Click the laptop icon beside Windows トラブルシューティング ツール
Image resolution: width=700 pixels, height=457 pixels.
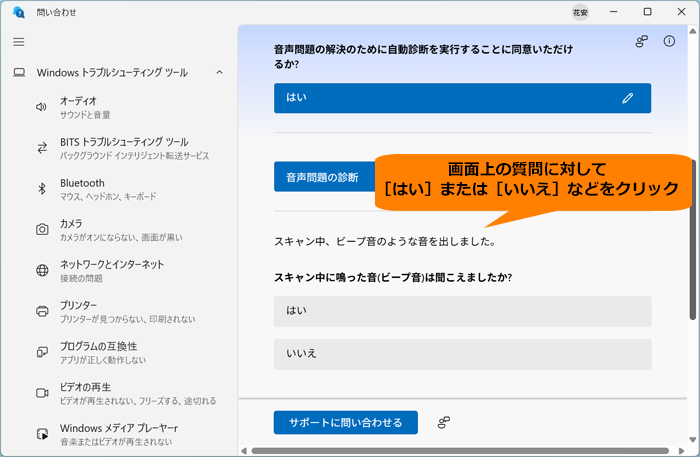coord(19,72)
